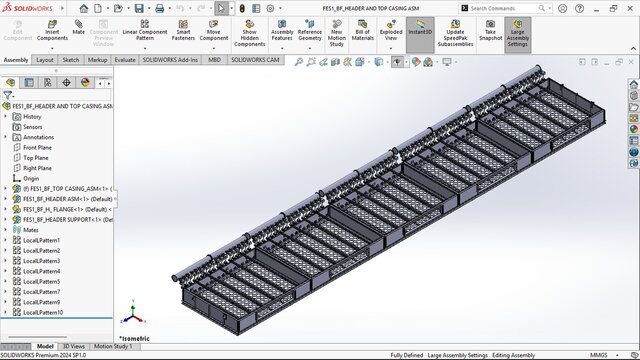Switch to the Sketch tab

(x=71, y=60)
